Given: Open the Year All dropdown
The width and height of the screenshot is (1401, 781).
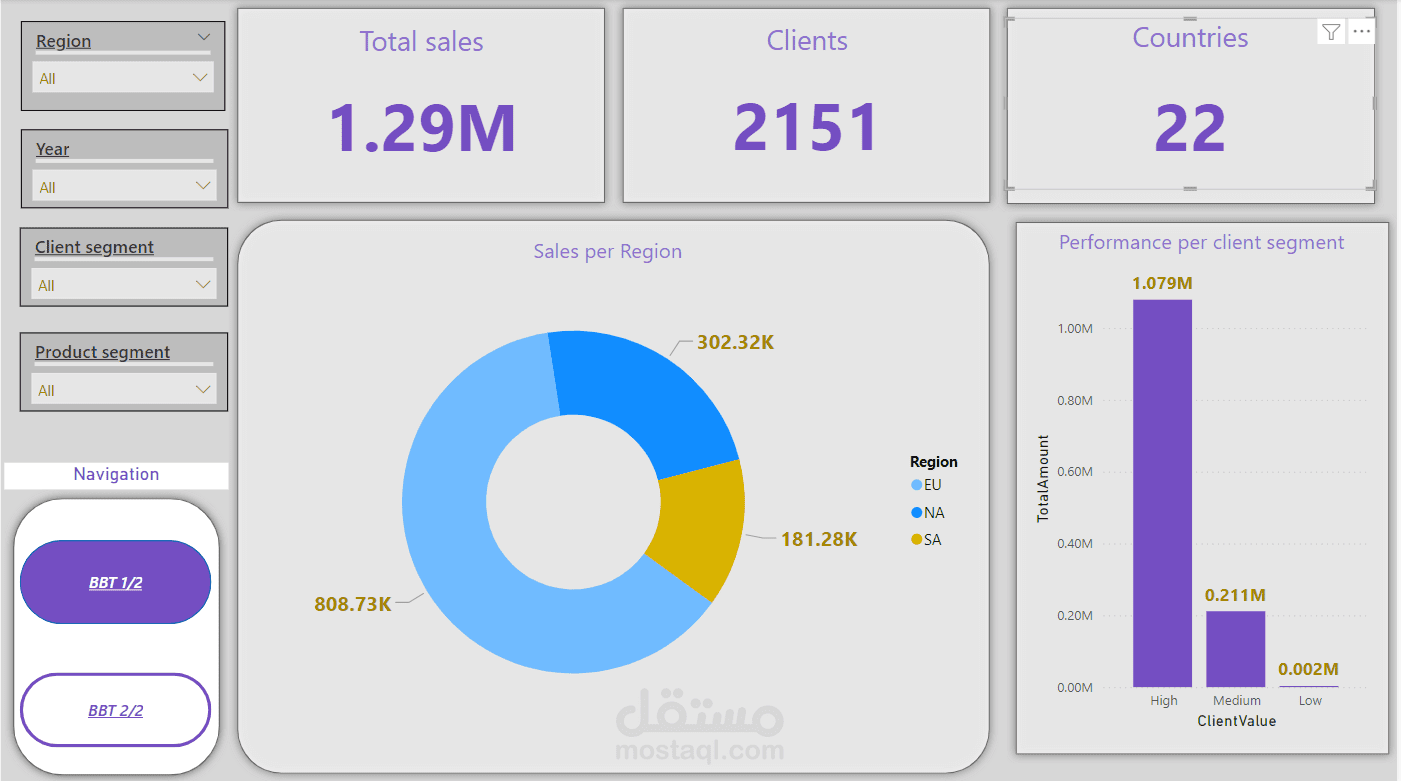Looking at the screenshot, I should click(124, 186).
